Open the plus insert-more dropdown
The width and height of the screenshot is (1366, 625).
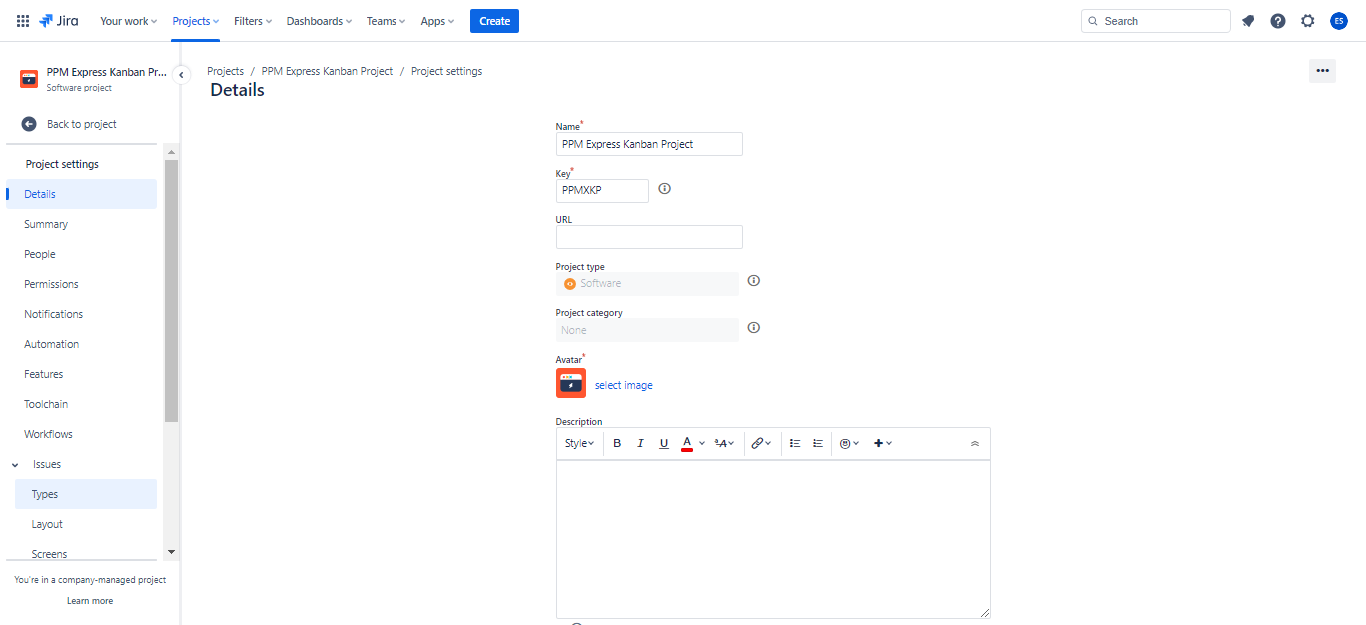tap(883, 443)
